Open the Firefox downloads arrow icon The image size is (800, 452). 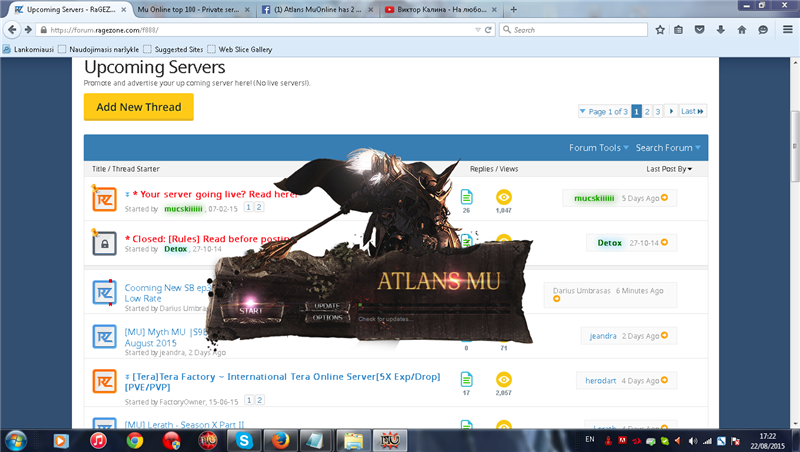tap(720, 30)
